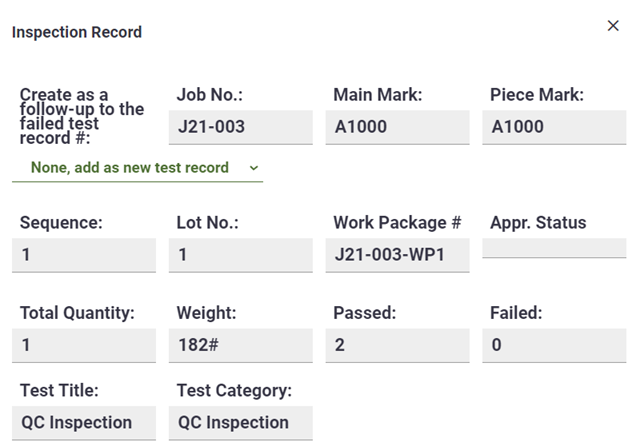Select the Lot No. field

point(240,255)
